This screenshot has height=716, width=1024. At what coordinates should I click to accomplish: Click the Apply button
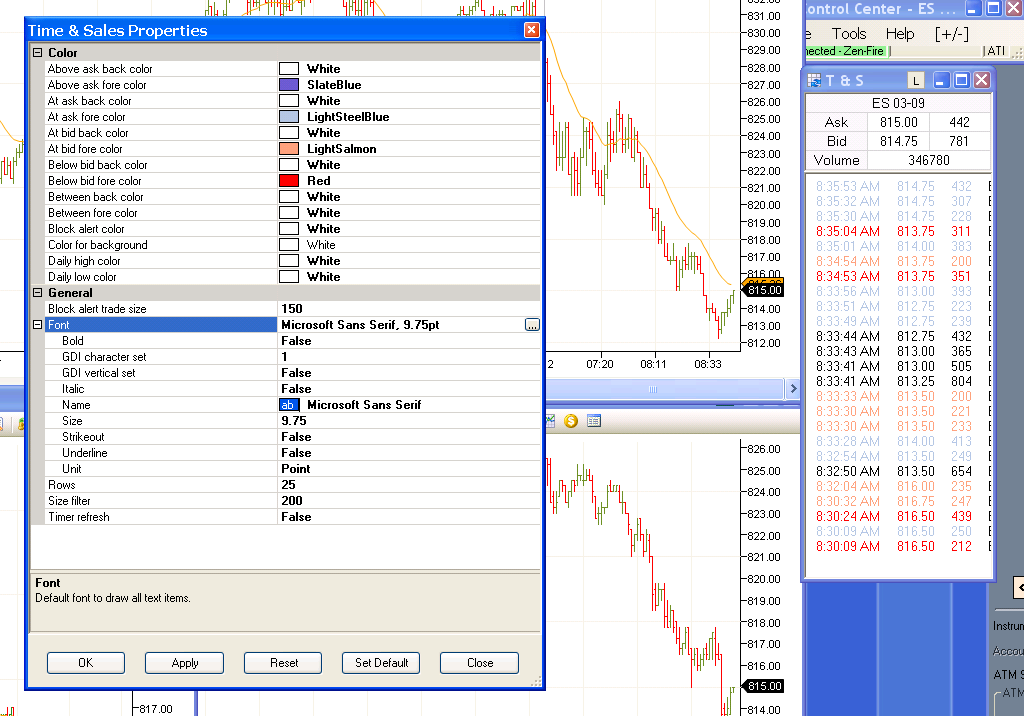[x=185, y=663]
